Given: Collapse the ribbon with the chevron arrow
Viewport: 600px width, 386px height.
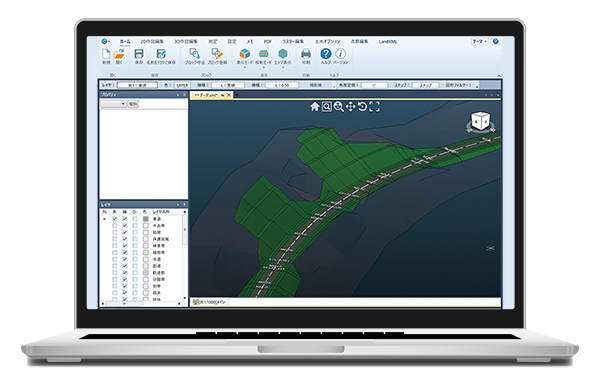Looking at the screenshot, I should [499, 76].
